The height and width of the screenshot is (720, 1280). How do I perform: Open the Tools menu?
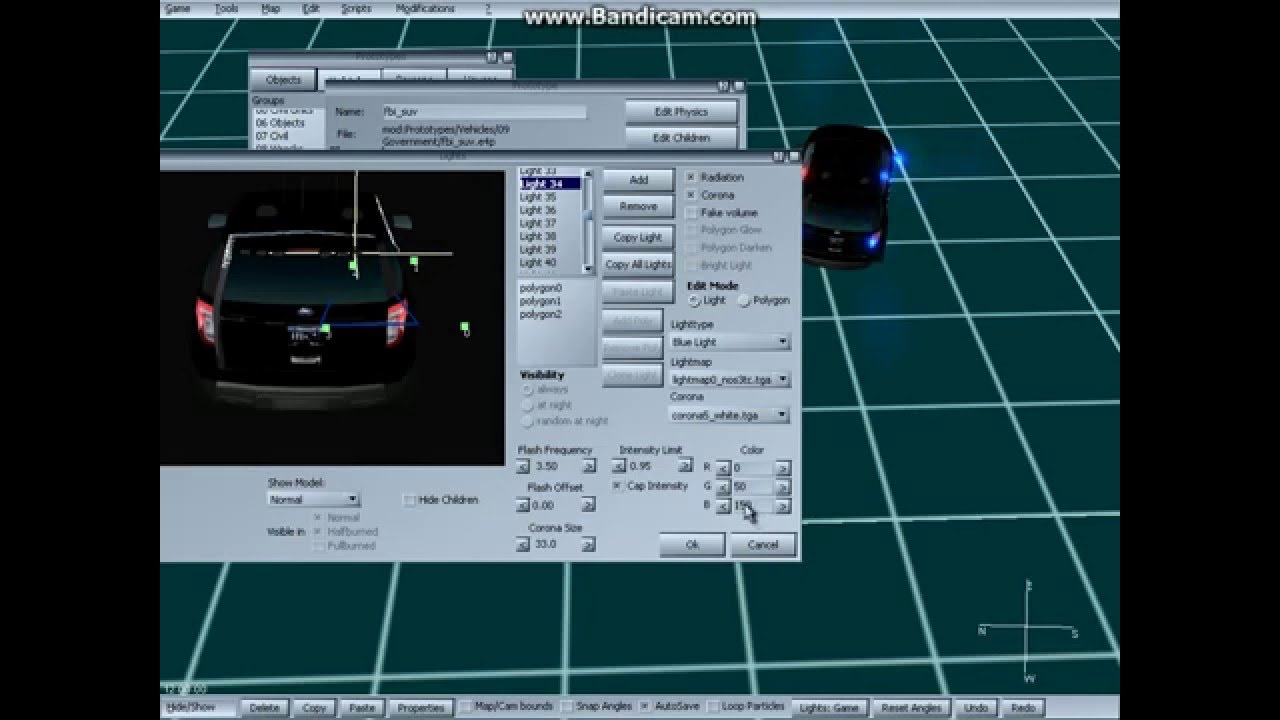pos(227,8)
